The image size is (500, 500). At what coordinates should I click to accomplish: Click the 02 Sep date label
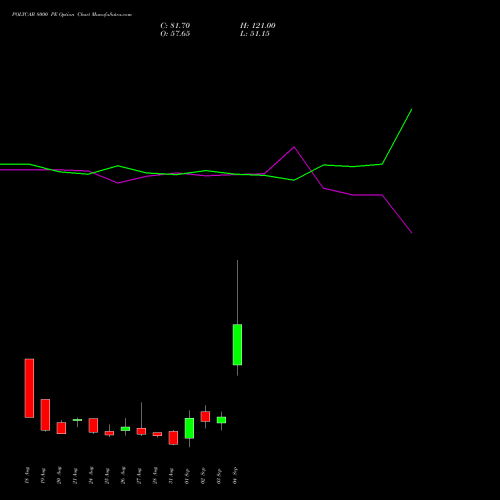pos(203,475)
